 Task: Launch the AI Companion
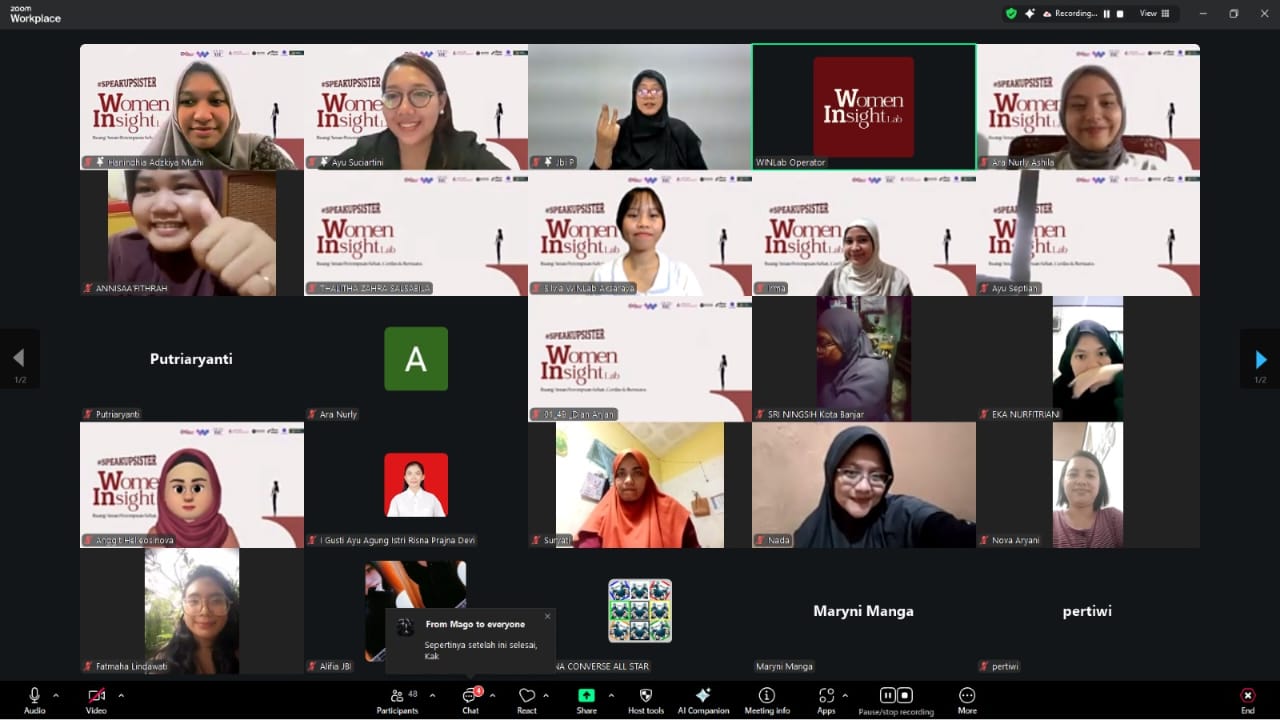[x=703, y=700]
